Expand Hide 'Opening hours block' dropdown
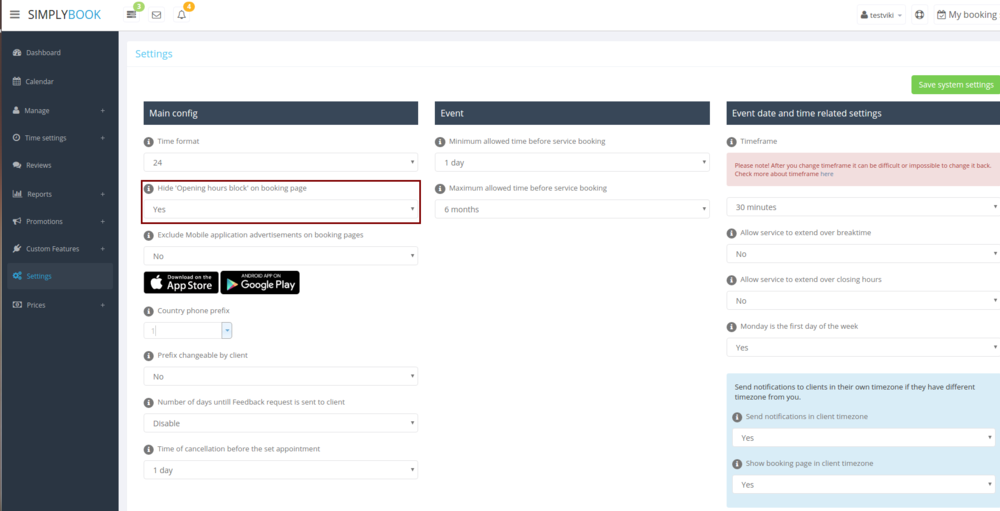The width and height of the screenshot is (1000, 511). 281,209
